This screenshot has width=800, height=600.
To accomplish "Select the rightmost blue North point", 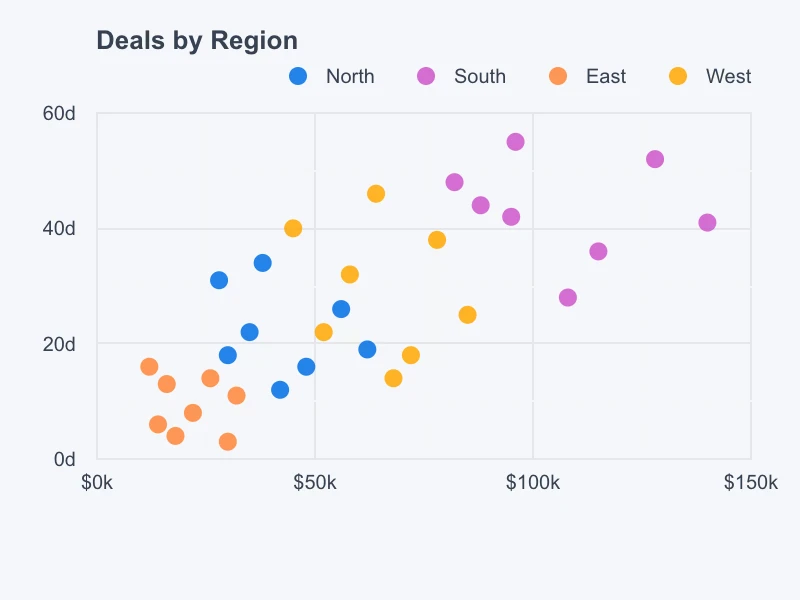I will (367, 349).
